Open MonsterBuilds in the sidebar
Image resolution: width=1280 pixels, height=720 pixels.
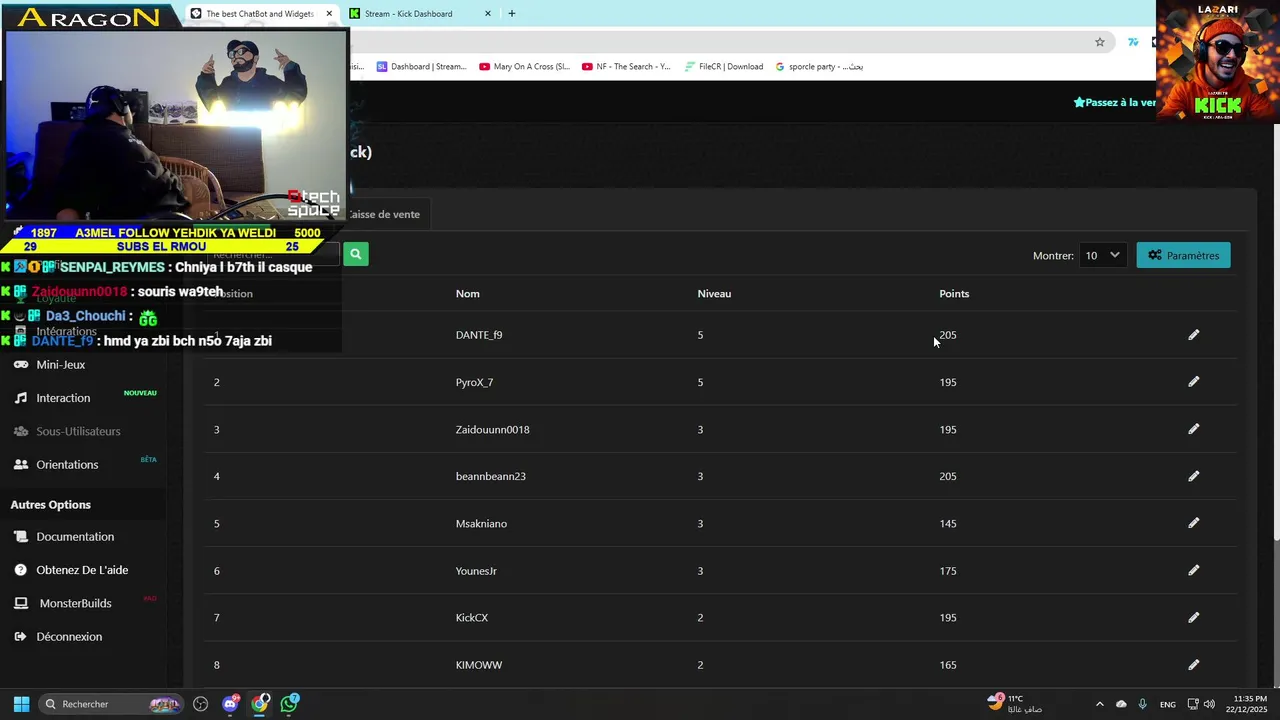(x=75, y=603)
